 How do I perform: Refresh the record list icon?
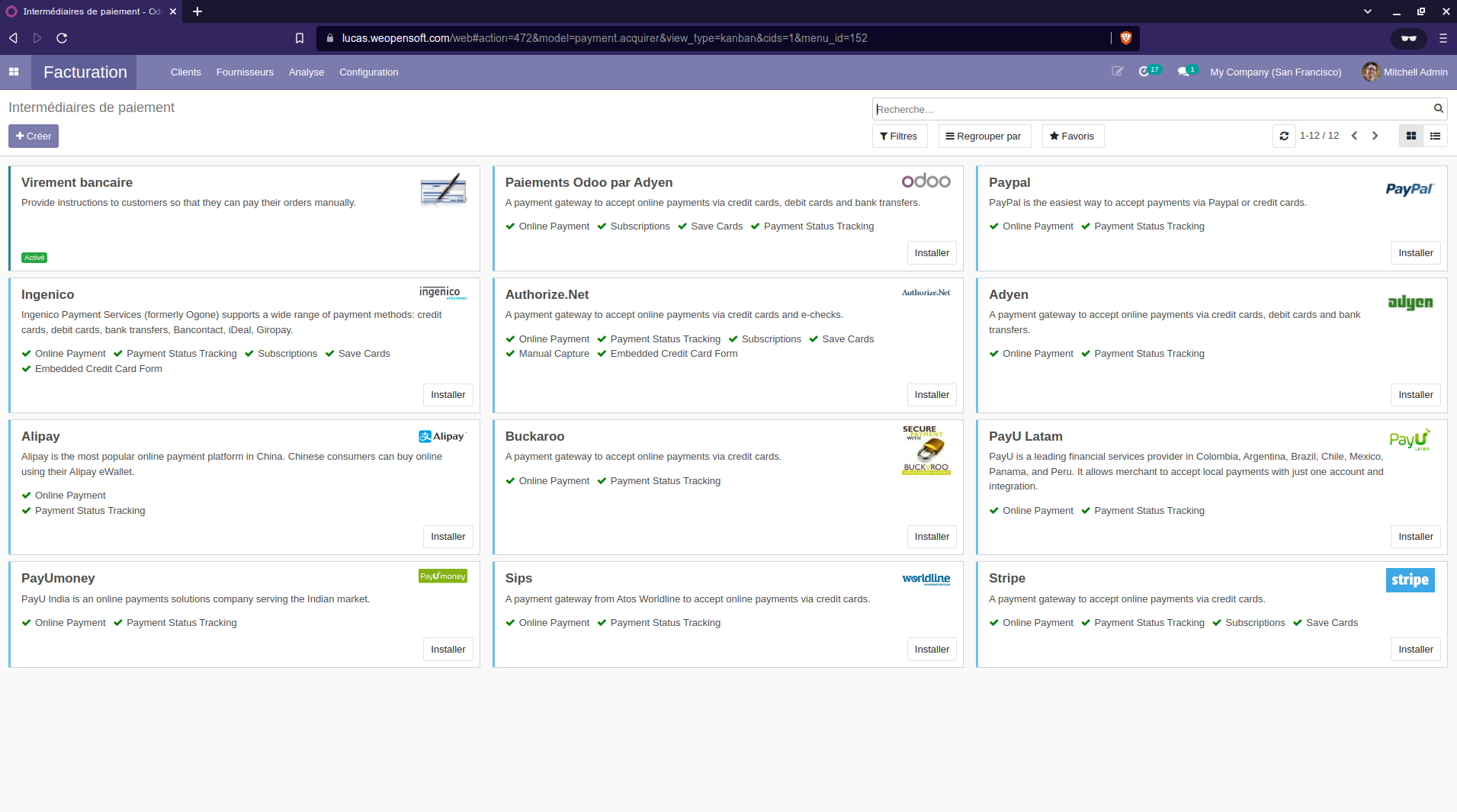coord(1284,136)
